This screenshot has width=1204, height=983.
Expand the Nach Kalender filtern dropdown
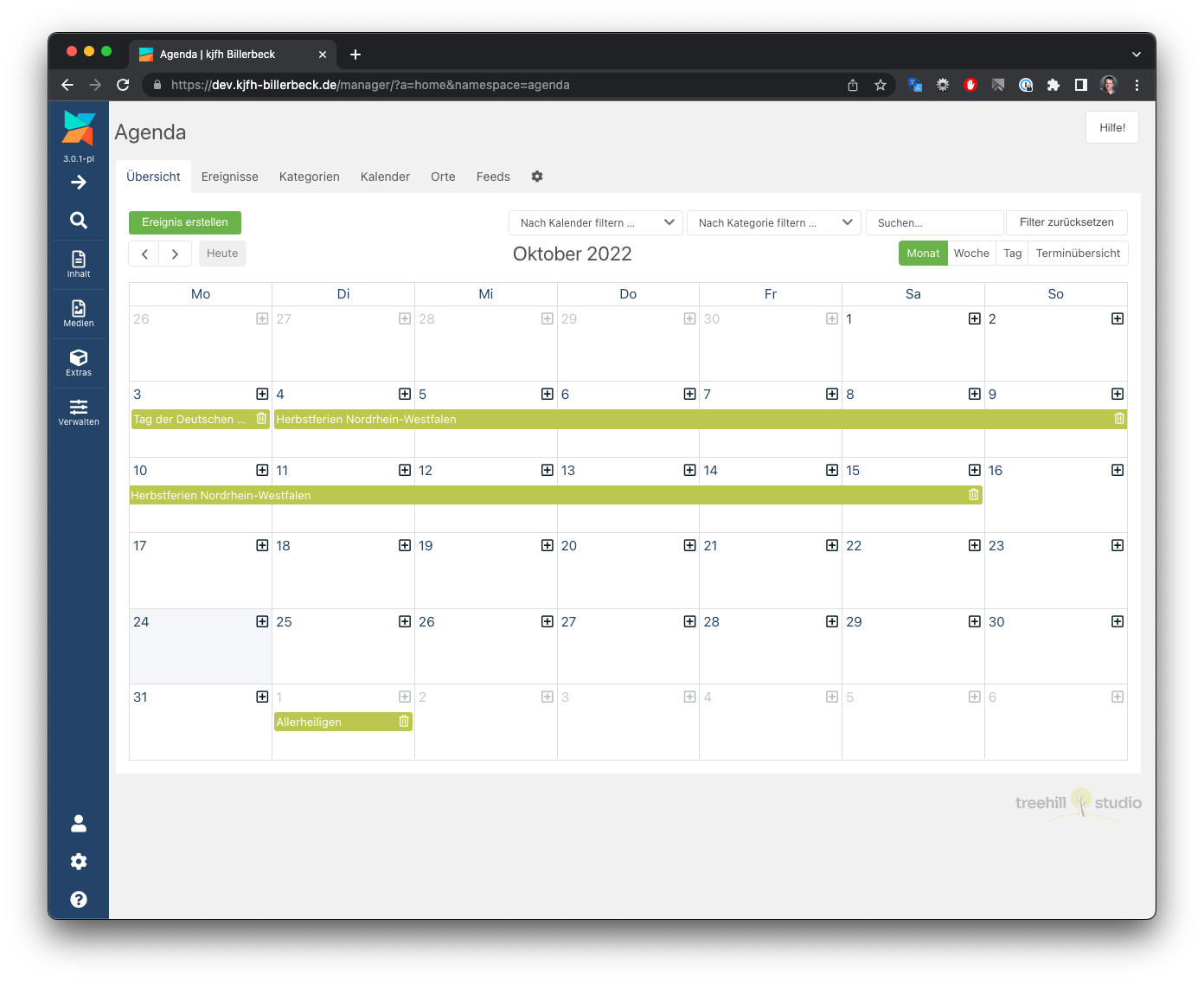(x=596, y=223)
